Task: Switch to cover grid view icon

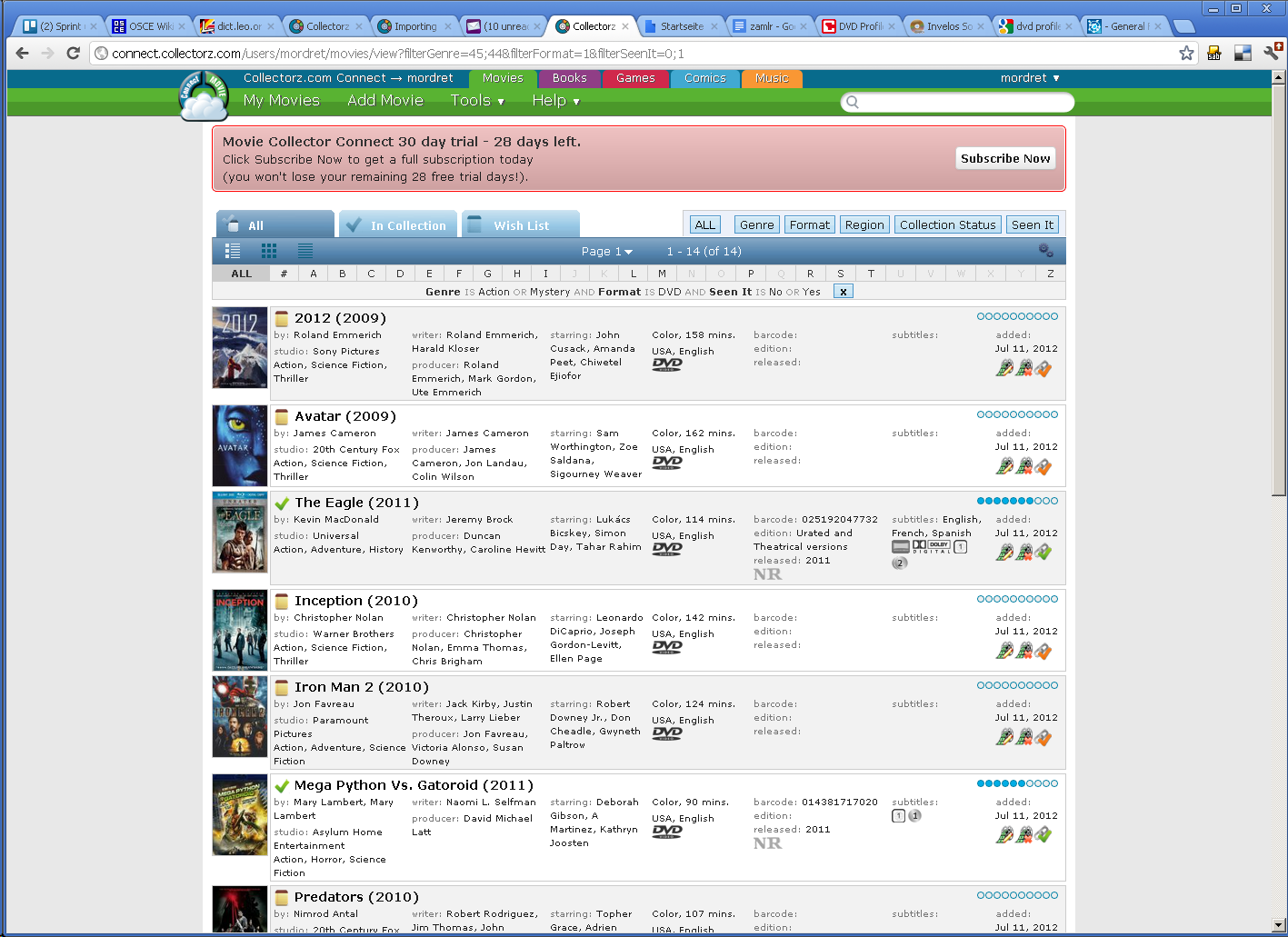Action: (x=269, y=251)
